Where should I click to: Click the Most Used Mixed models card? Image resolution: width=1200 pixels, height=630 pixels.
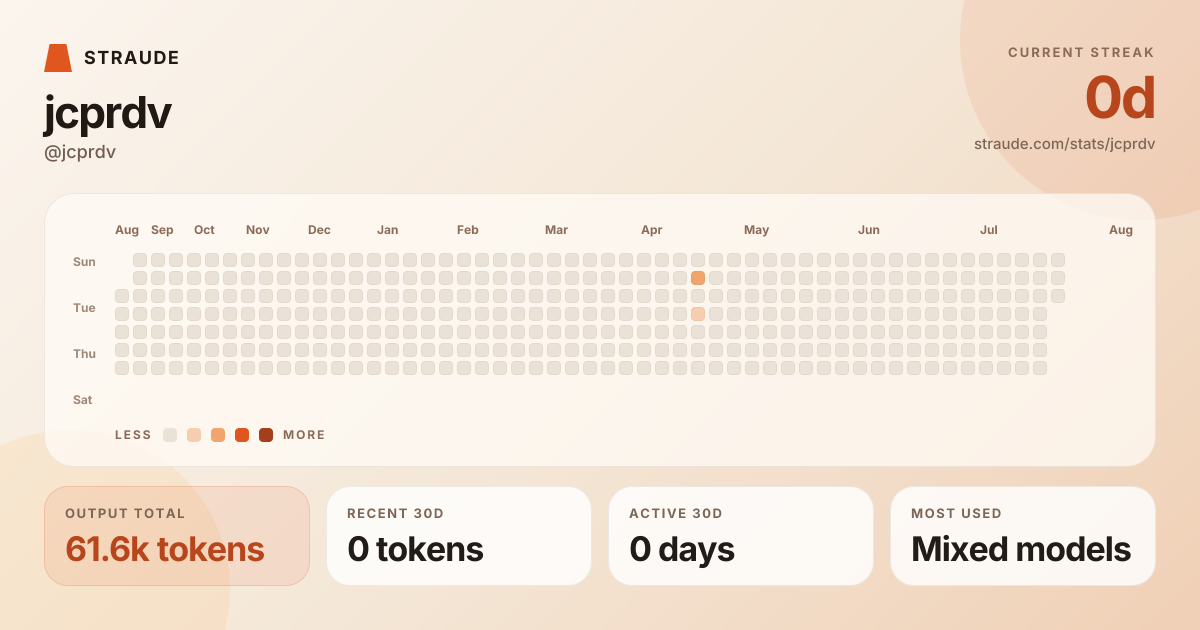[1023, 536]
